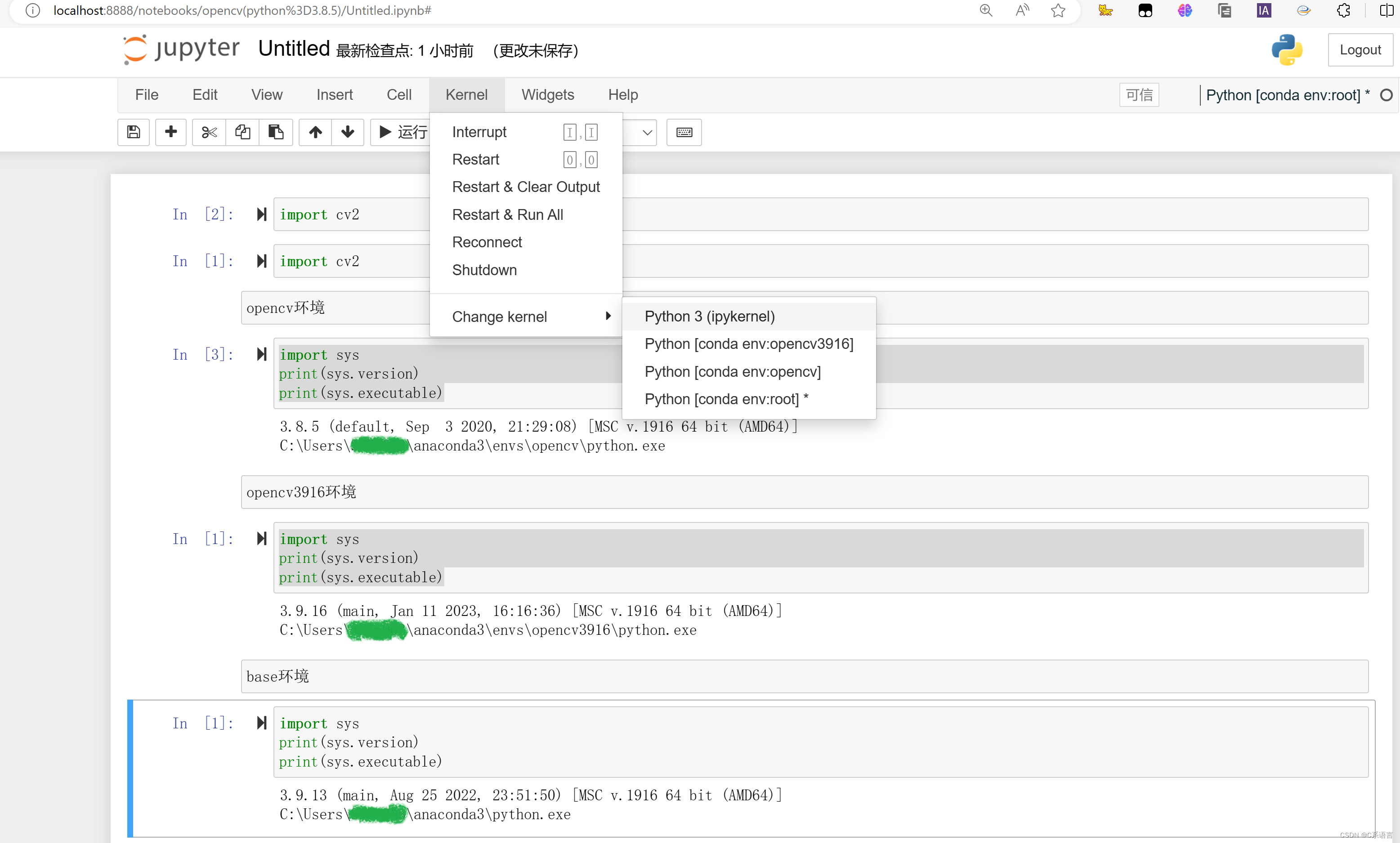The image size is (1400, 843).
Task: Rename the notebook title Untitled
Action: point(294,49)
